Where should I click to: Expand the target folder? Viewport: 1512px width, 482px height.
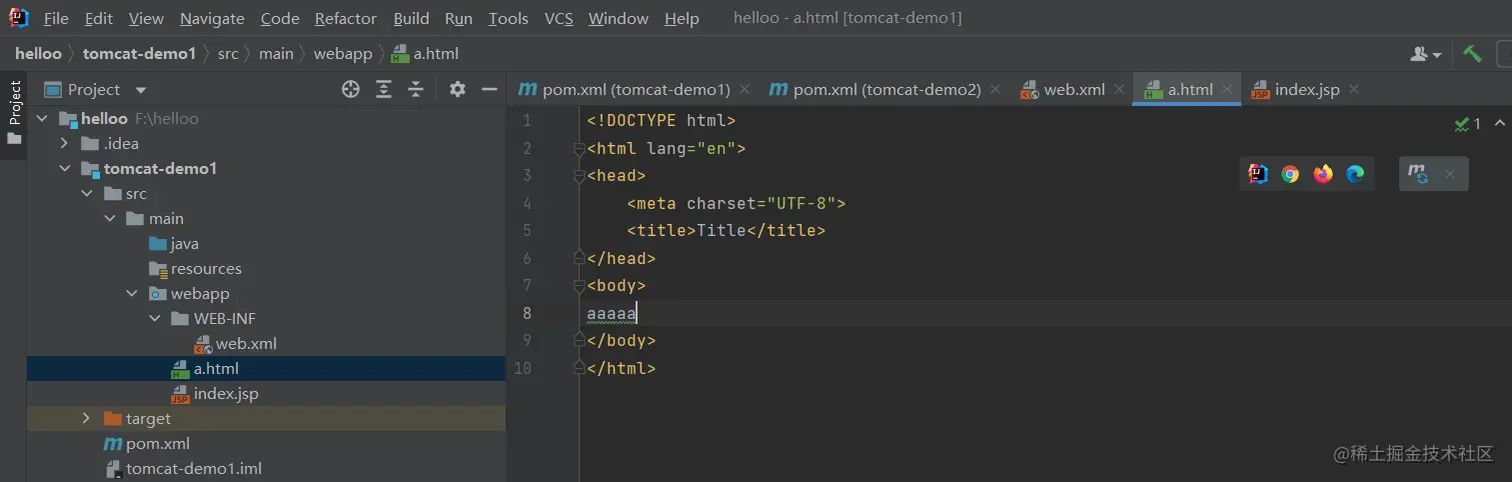pos(87,418)
